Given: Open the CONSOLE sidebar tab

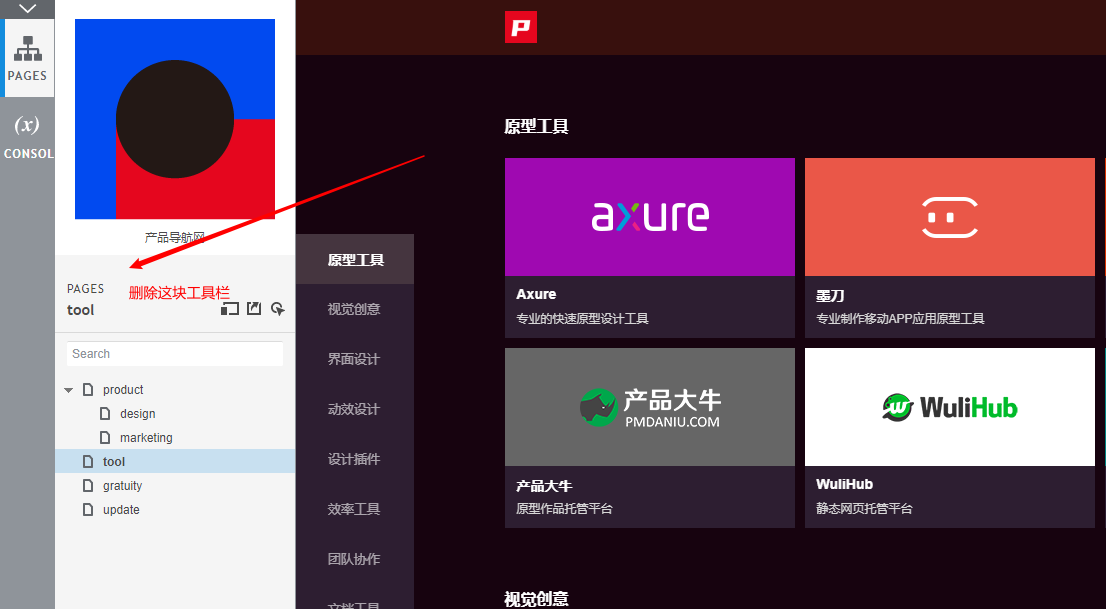Looking at the screenshot, I should pyautogui.click(x=28, y=137).
